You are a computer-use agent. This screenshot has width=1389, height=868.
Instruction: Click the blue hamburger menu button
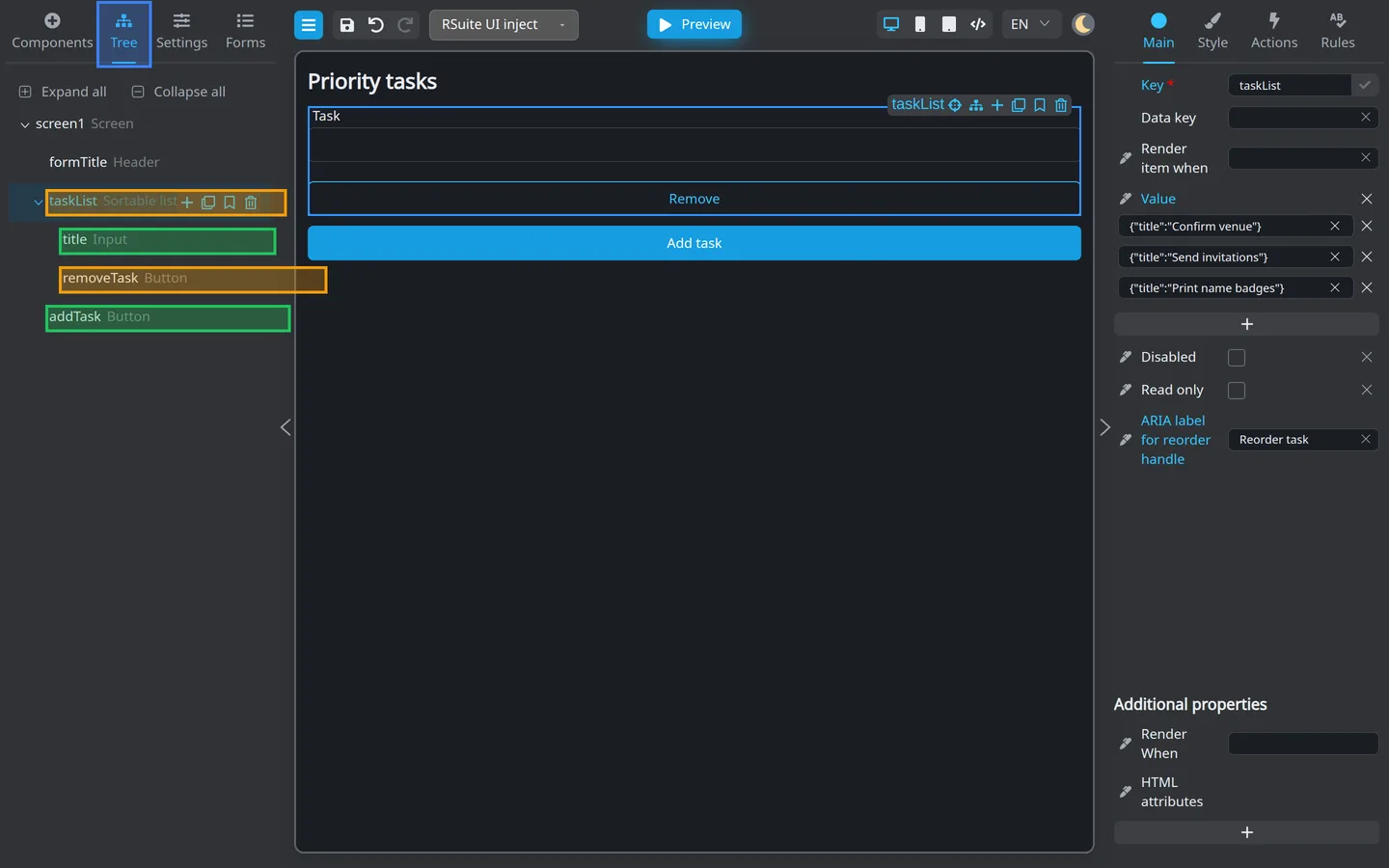[309, 25]
